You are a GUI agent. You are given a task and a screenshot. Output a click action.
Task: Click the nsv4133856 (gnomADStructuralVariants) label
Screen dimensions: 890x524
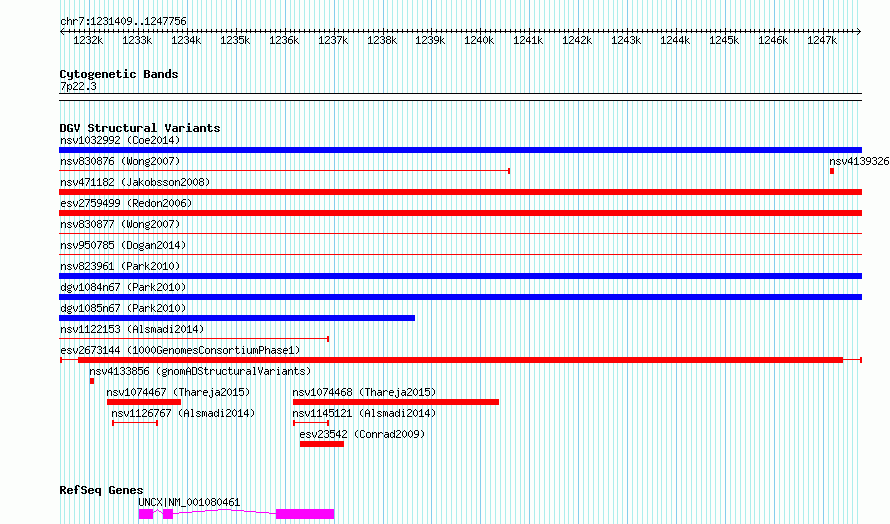(200, 371)
